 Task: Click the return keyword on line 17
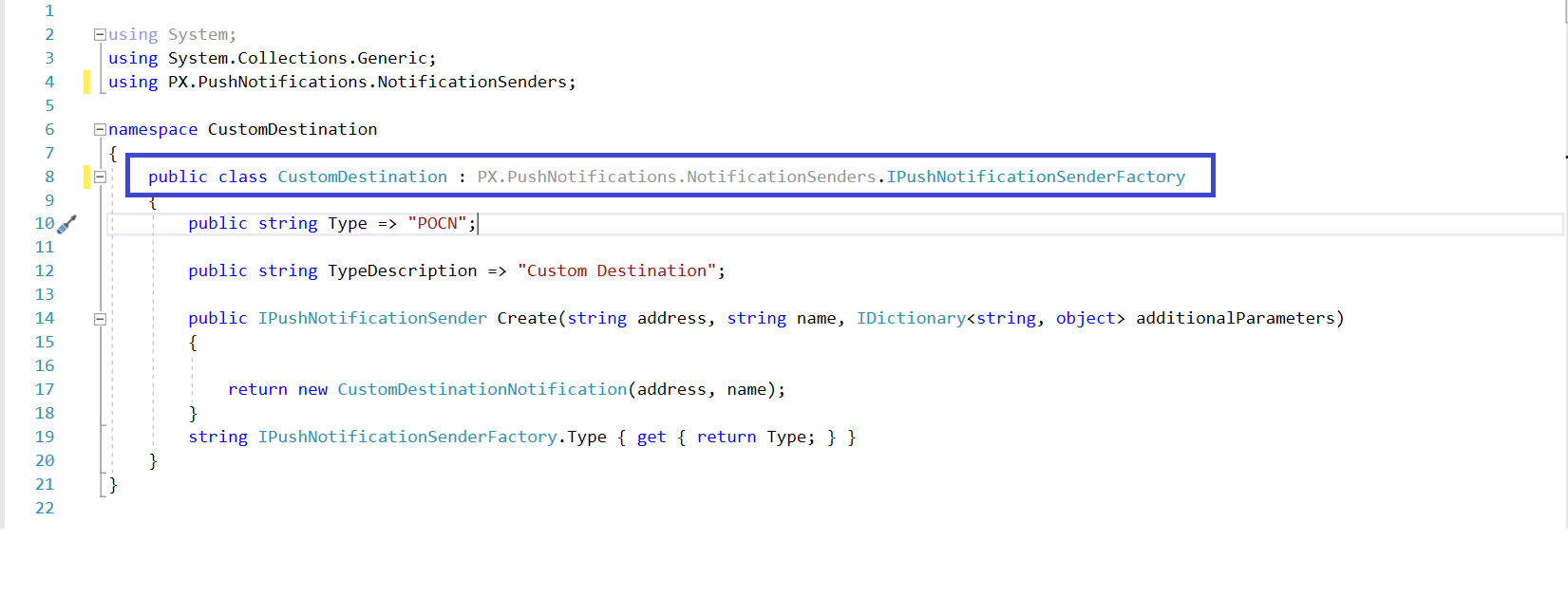coord(257,389)
